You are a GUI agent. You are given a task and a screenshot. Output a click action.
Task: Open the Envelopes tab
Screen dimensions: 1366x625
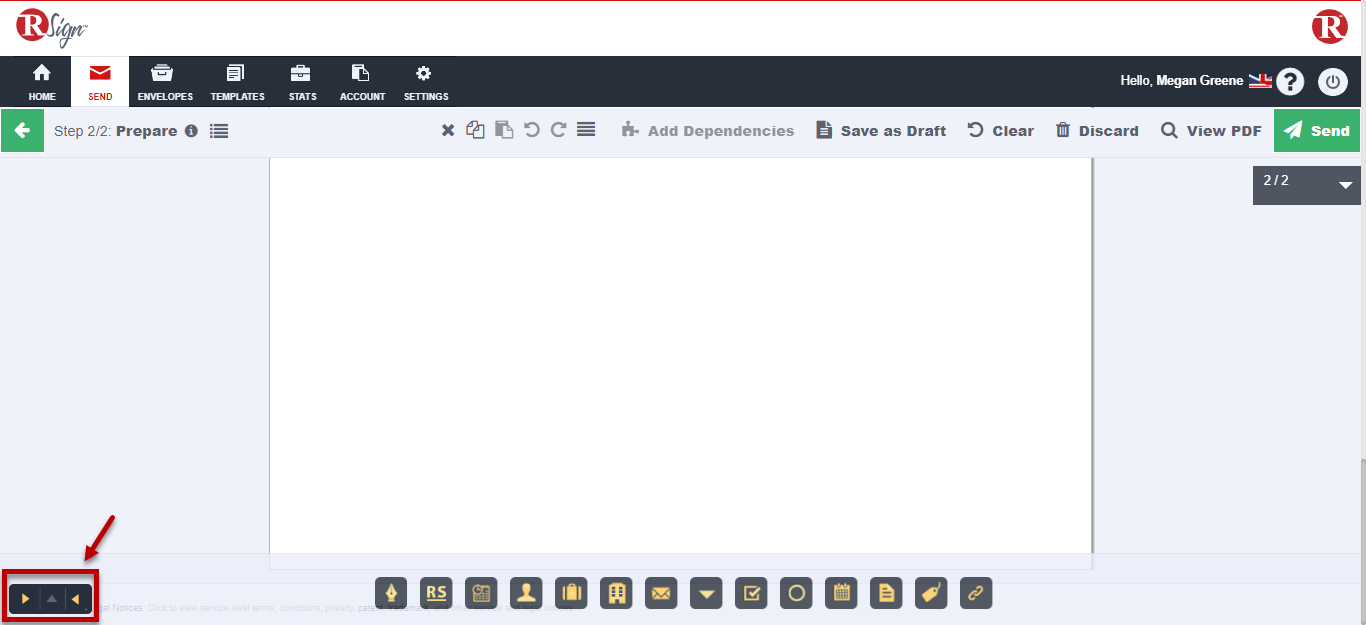(165, 82)
